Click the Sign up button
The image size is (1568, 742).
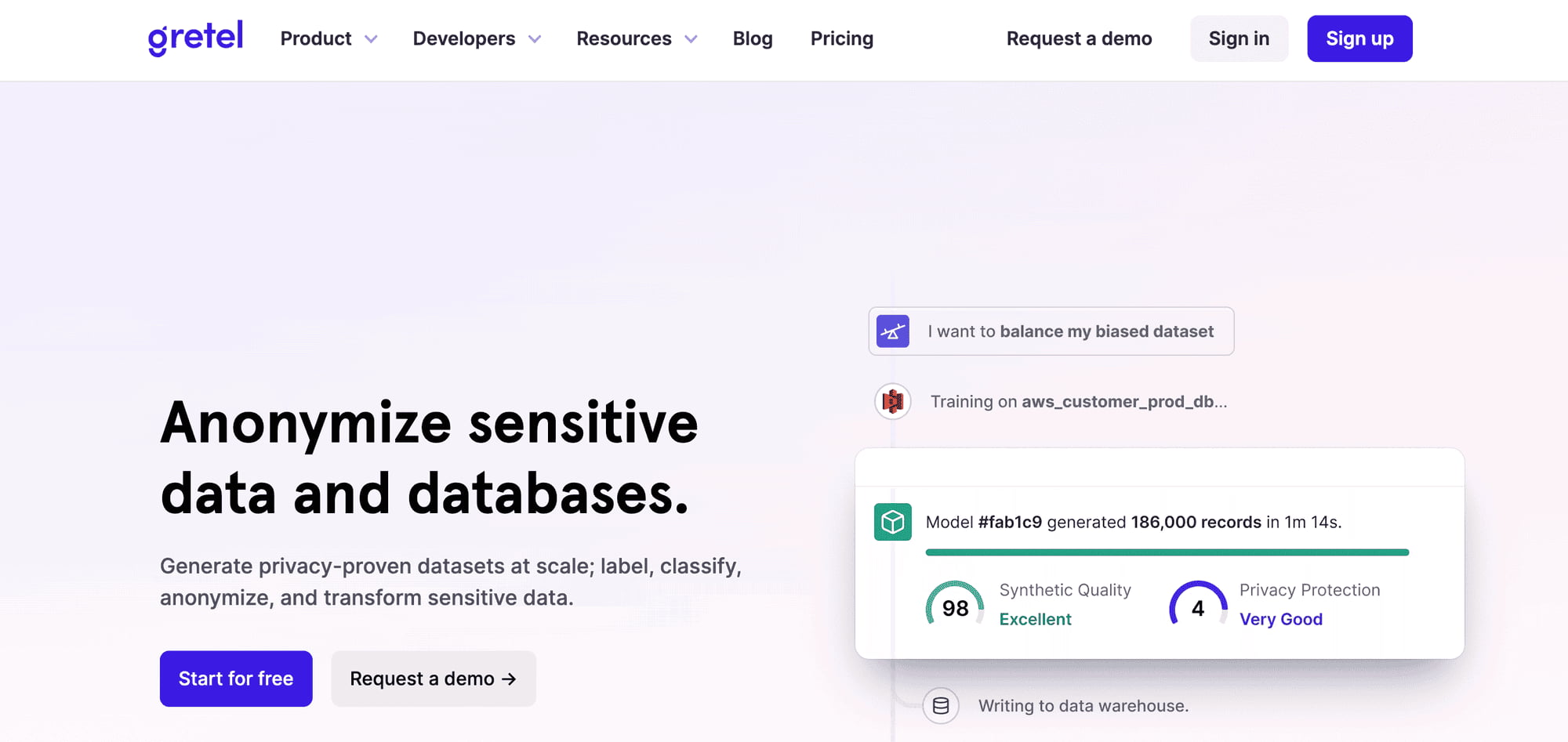coord(1359,38)
